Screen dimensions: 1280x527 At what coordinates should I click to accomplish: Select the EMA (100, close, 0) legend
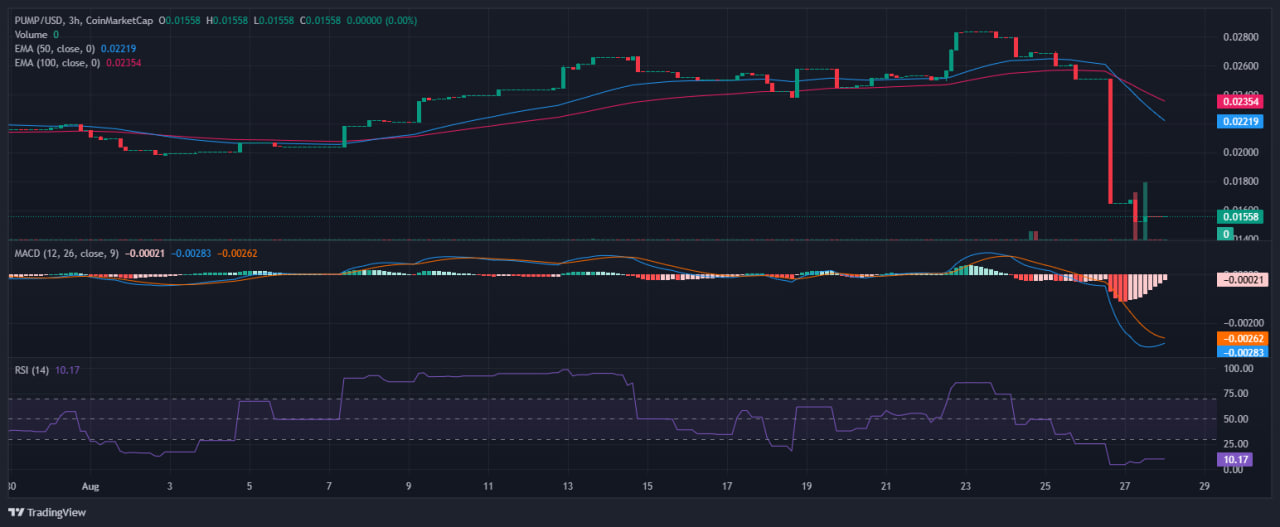coord(58,62)
